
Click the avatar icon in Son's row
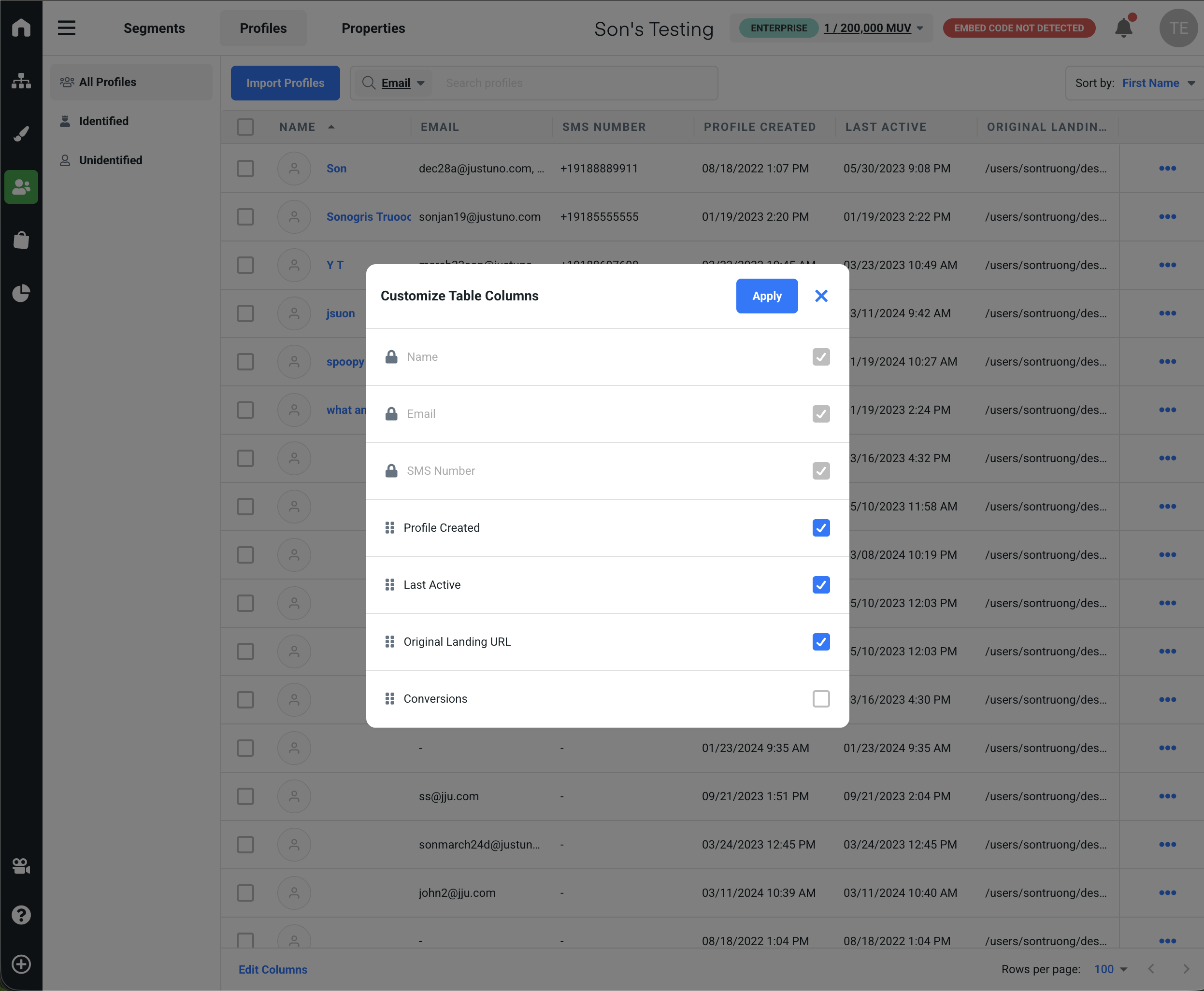click(294, 169)
